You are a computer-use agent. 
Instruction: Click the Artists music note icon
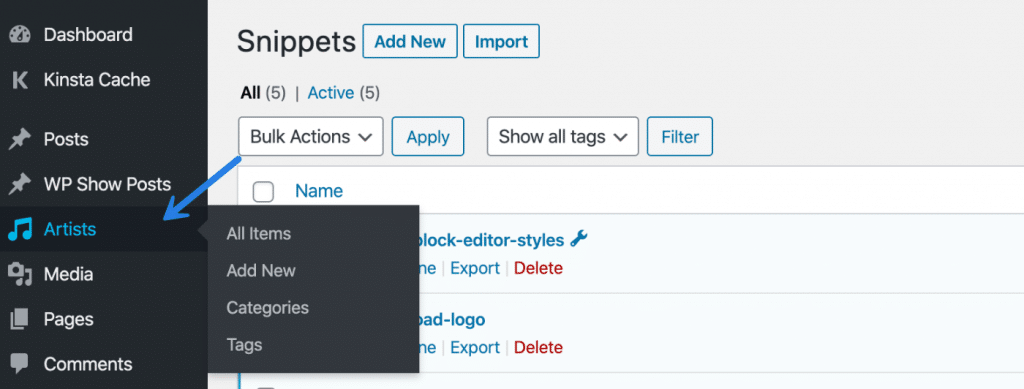[20, 229]
